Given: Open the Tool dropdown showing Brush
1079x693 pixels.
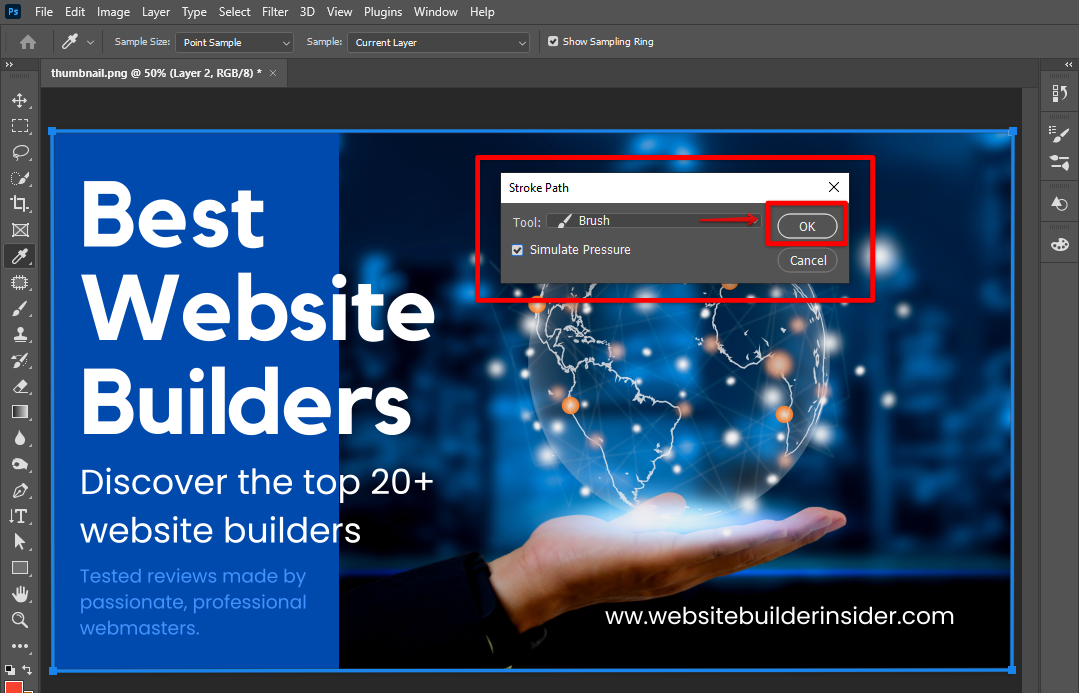Looking at the screenshot, I should click(654, 221).
